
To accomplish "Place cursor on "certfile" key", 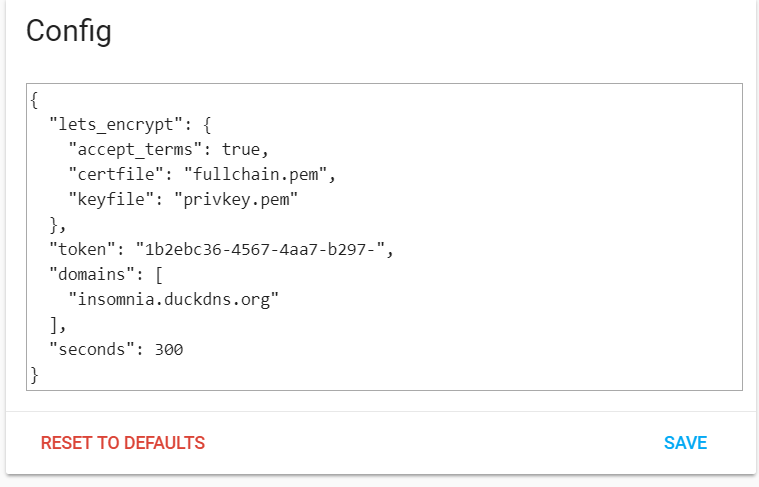I will (116, 174).
